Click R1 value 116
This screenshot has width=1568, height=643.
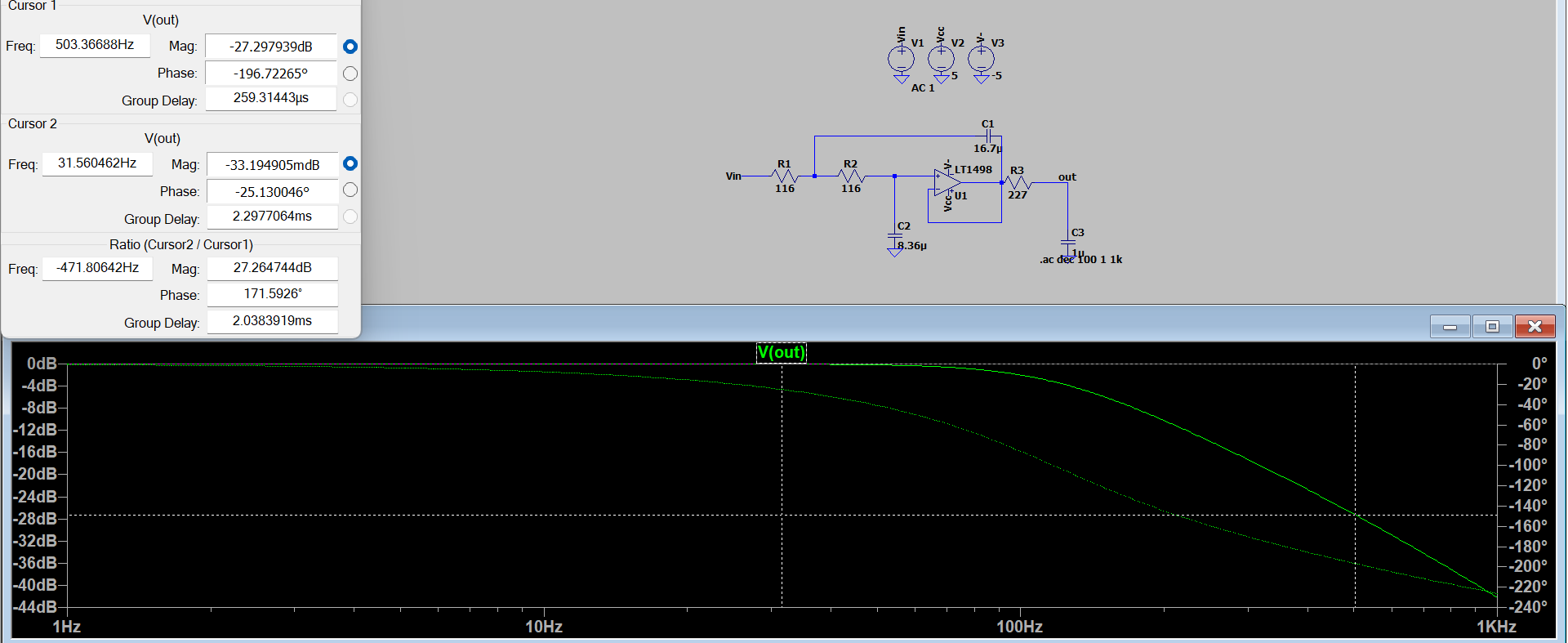785,189
